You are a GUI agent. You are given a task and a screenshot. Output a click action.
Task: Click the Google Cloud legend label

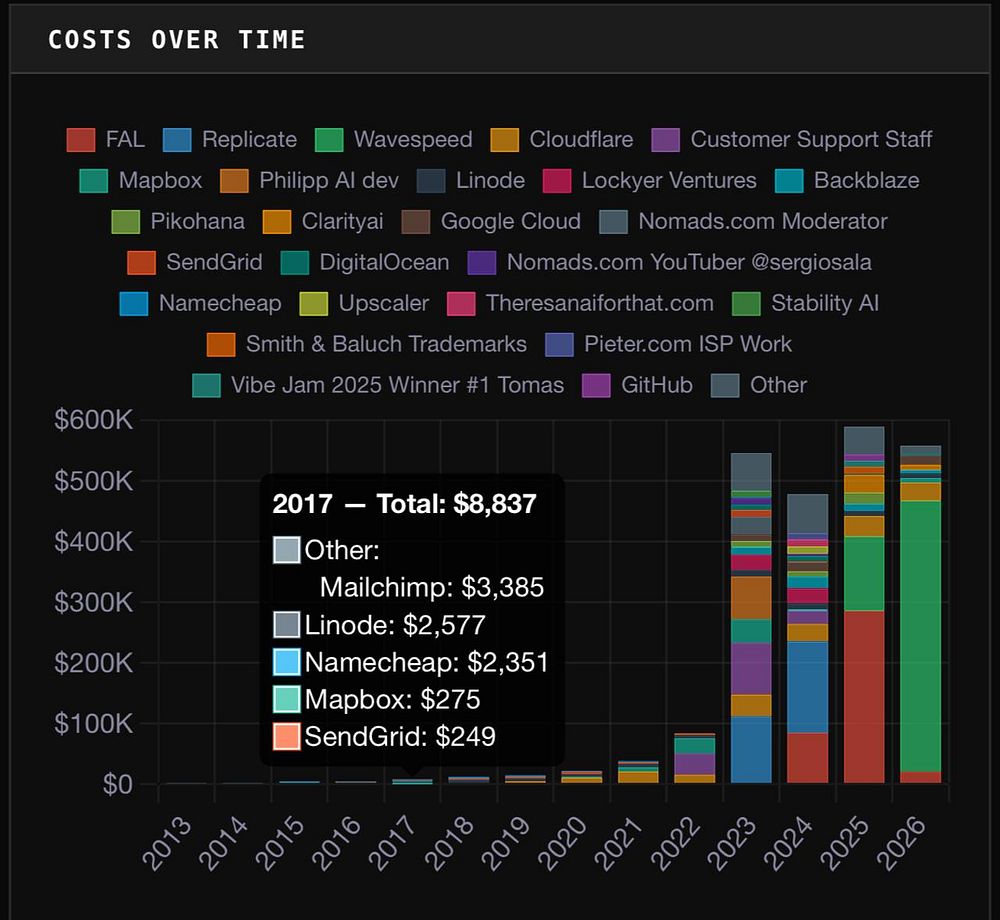[x=511, y=221]
